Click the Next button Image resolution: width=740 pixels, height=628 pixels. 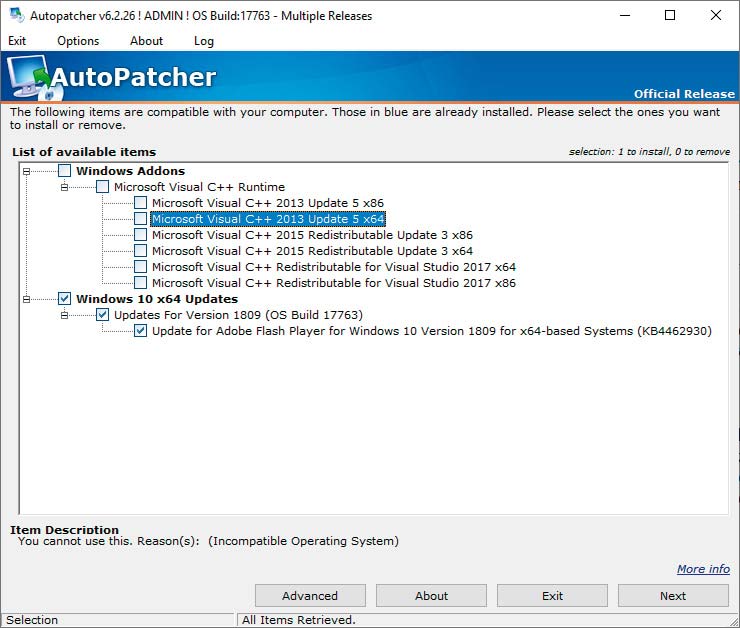click(673, 596)
